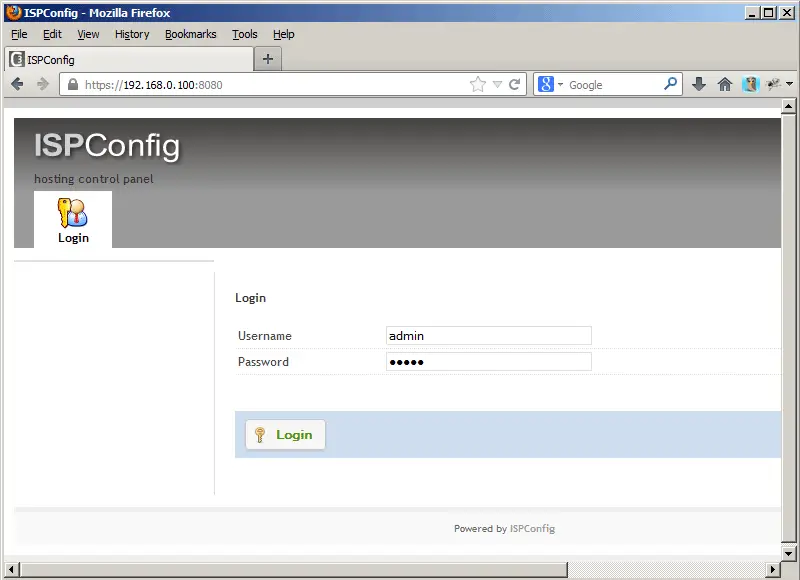
Task: Focus the Username input field
Action: [488, 336]
